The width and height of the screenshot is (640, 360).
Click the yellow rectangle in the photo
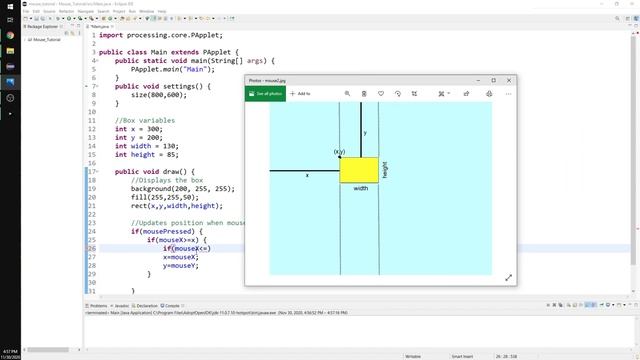click(x=359, y=170)
